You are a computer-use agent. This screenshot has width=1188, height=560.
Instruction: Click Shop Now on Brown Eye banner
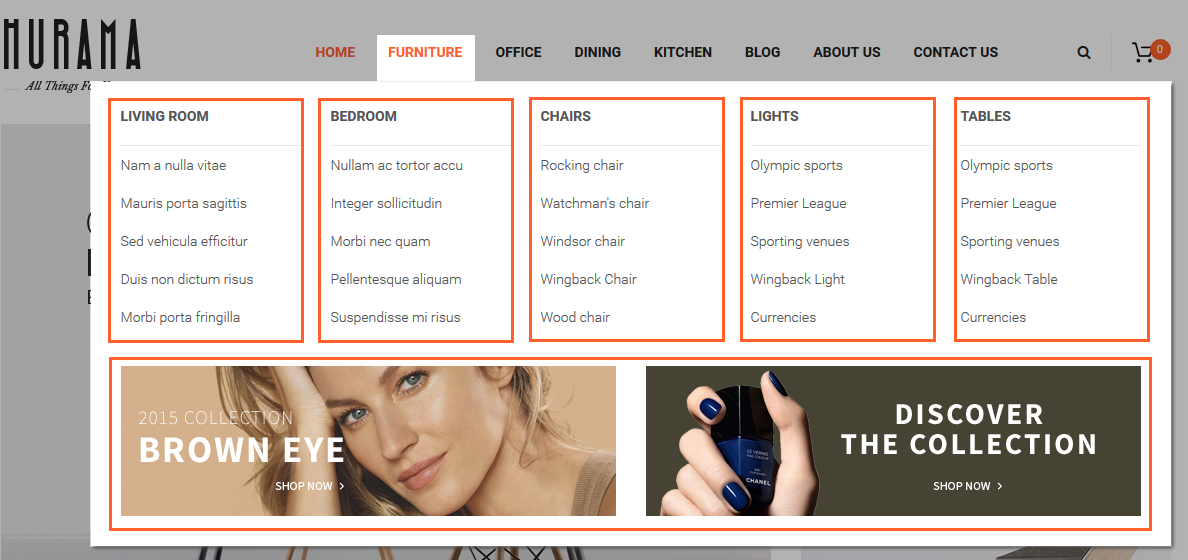(310, 486)
